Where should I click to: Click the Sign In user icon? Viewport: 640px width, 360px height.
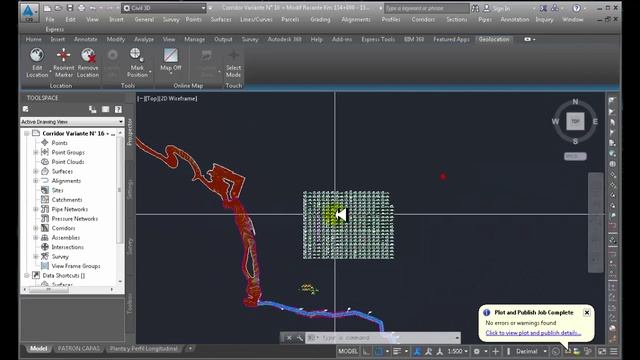tap(487, 8)
